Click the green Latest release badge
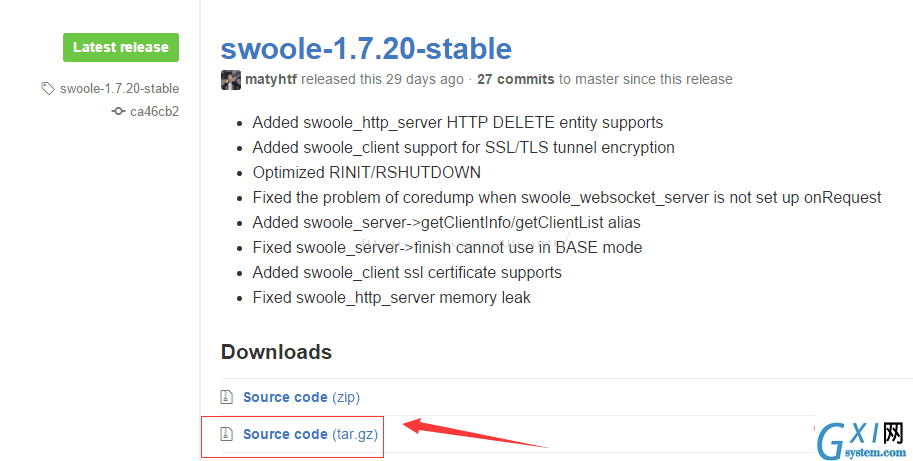Screen dimensions: 913x461 [121, 47]
